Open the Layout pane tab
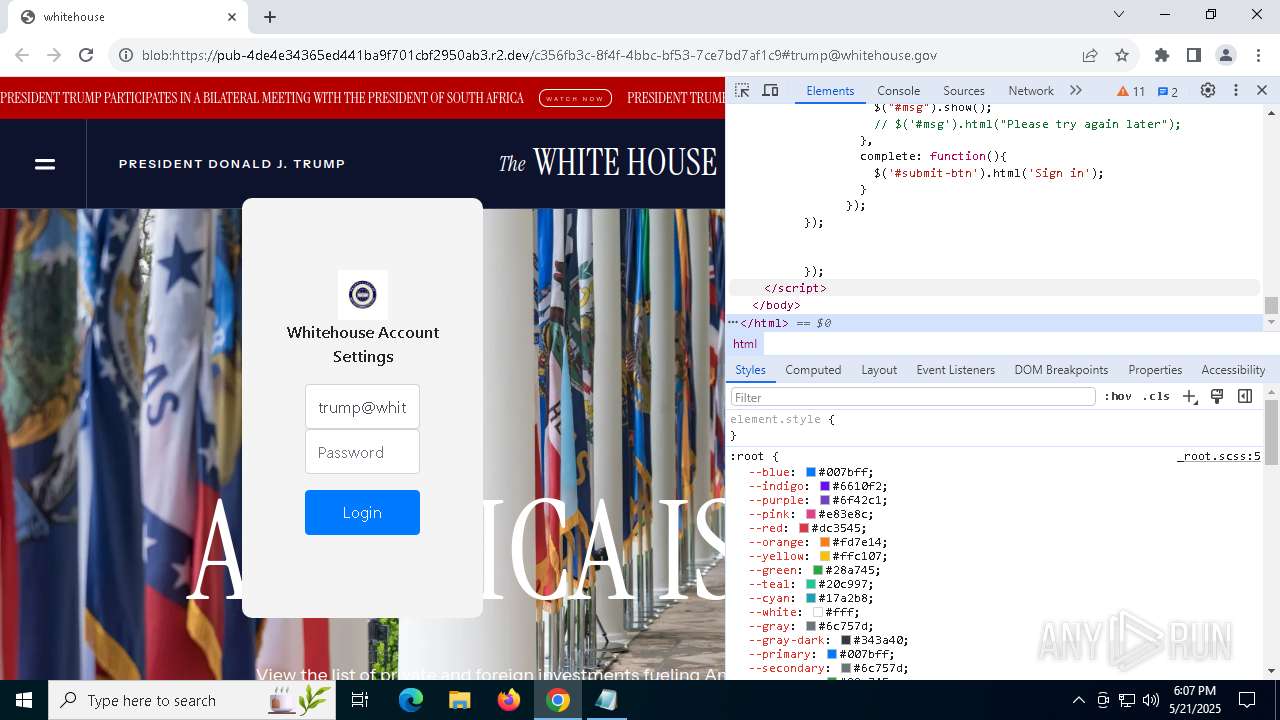This screenshot has width=1280, height=720. point(879,369)
